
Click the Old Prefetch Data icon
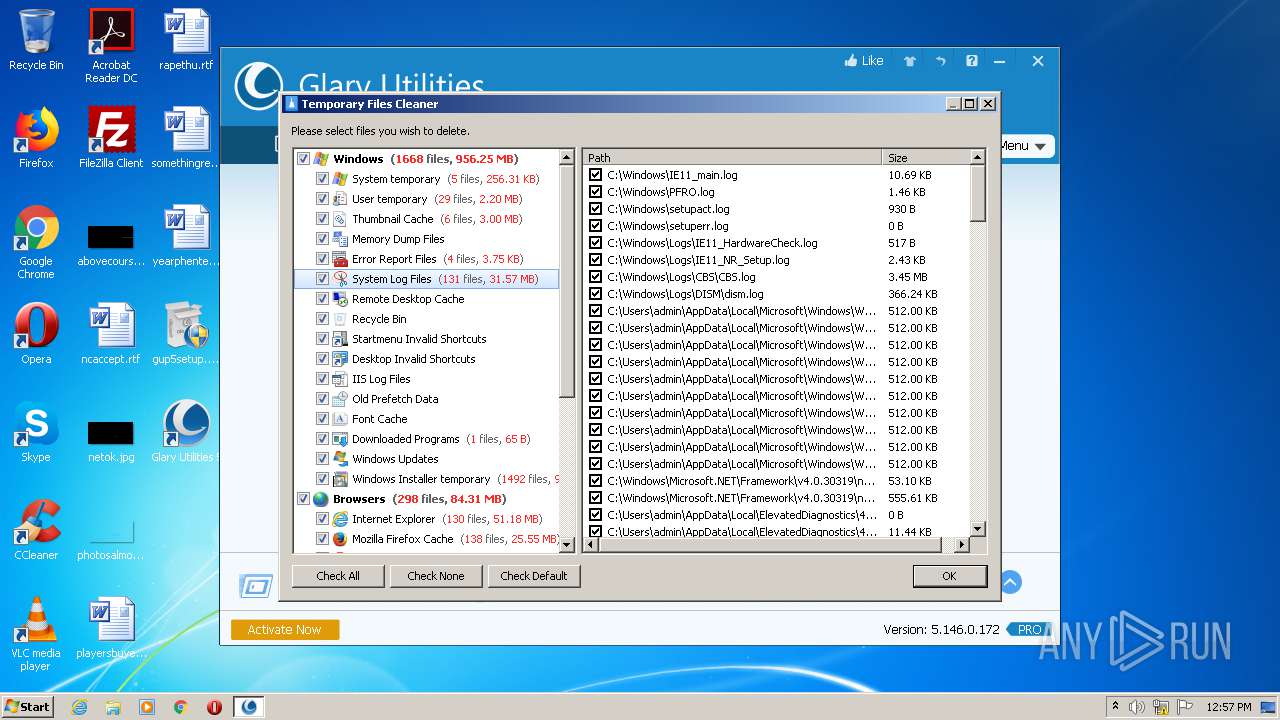pyautogui.click(x=340, y=399)
